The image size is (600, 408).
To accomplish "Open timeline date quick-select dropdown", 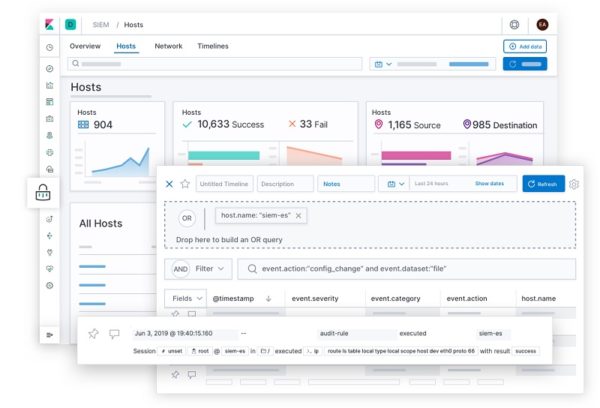I will coord(395,184).
